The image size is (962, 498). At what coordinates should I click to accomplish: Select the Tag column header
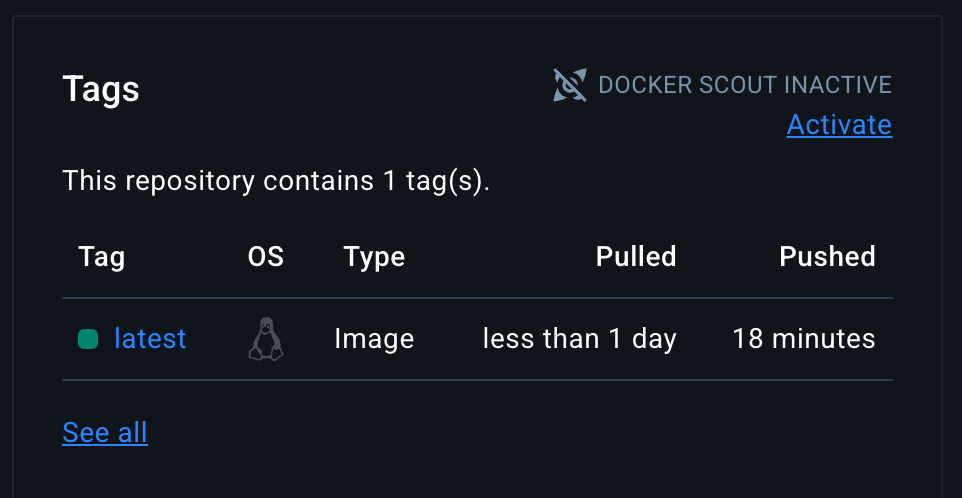pyautogui.click(x=101, y=257)
